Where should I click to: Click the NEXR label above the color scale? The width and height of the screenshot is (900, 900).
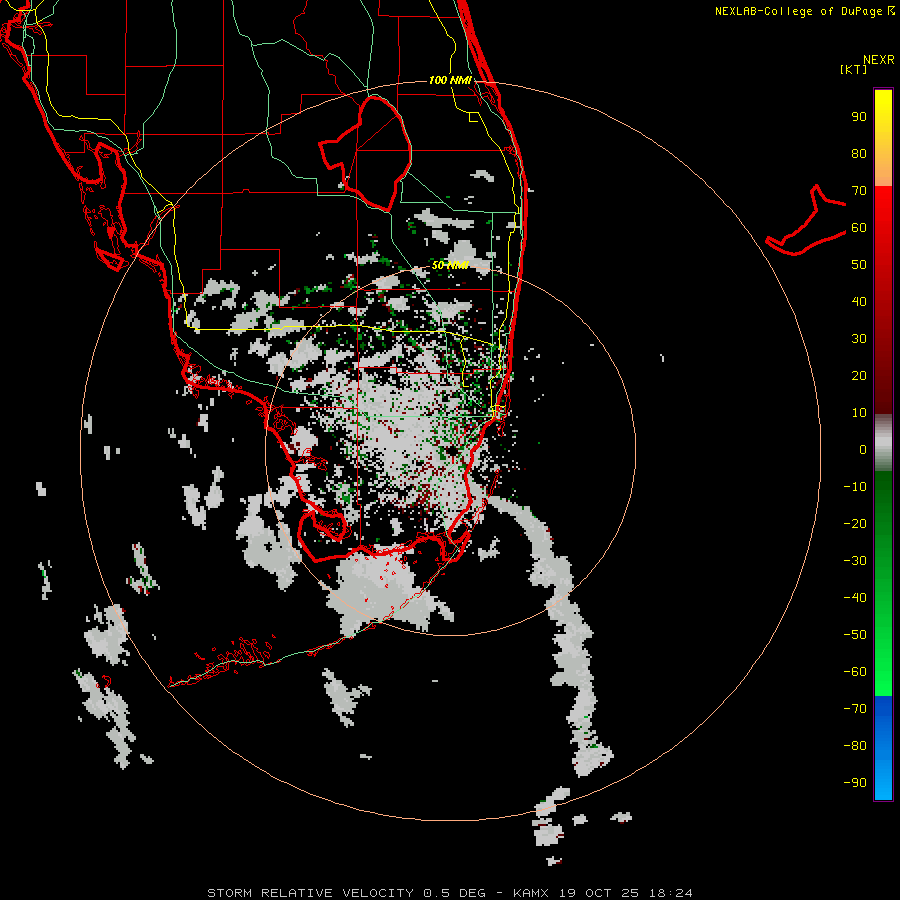click(879, 60)
